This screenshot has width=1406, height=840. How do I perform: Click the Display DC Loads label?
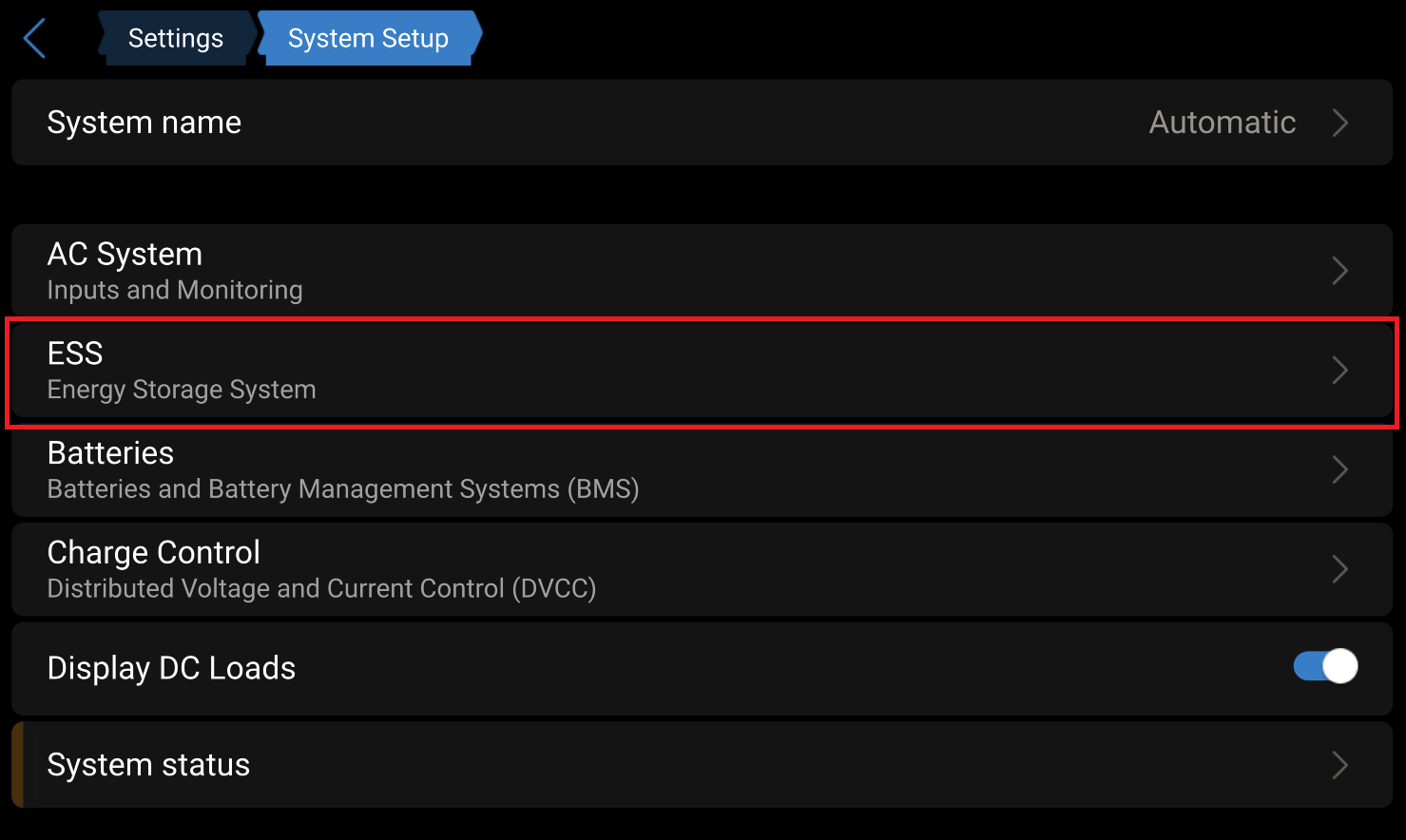tap(171, 668)
